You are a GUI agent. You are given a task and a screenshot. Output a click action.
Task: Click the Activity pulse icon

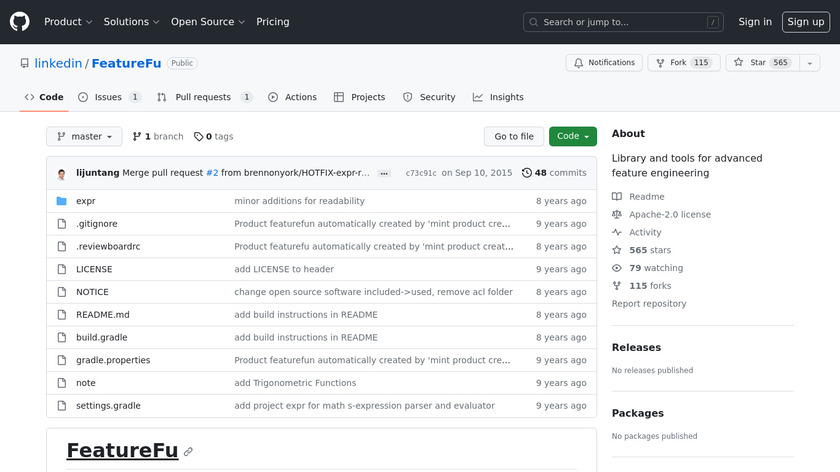tap(617, 232)
